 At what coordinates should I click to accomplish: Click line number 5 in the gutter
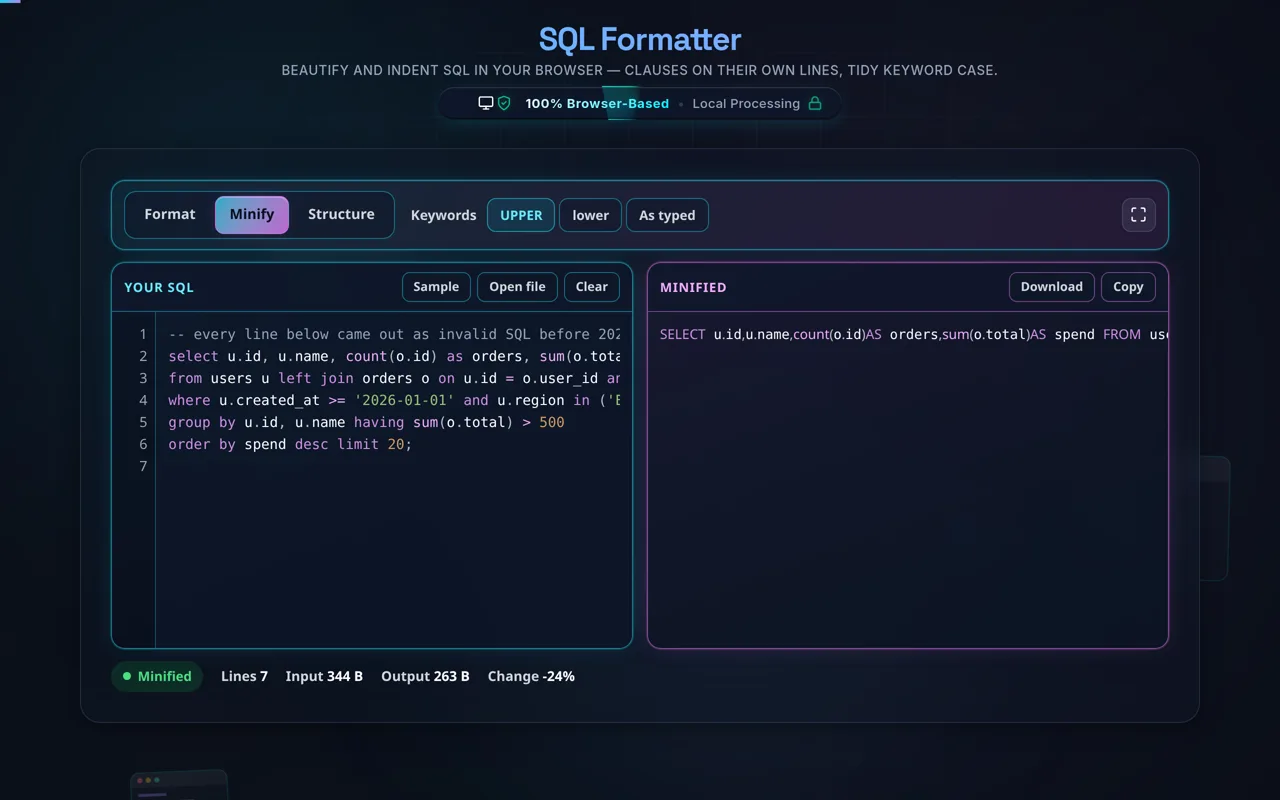click(x=143, y=422)
